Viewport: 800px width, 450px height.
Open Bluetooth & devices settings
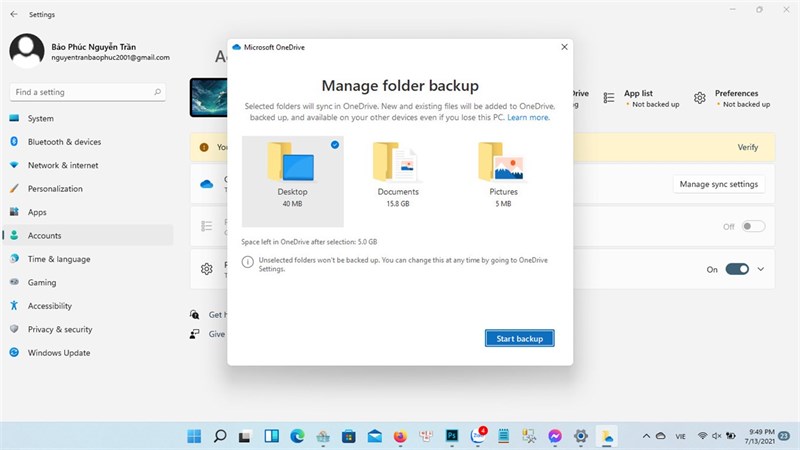(x=88, y=142)
